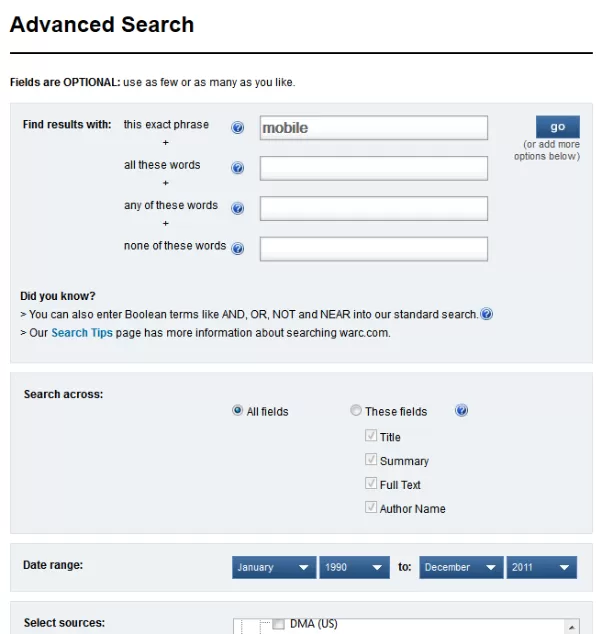Image resolution: width=602 pixels, height=634 pixels.
Task: Click help icon beside 'any of these words'
Action: coord(238,208)
